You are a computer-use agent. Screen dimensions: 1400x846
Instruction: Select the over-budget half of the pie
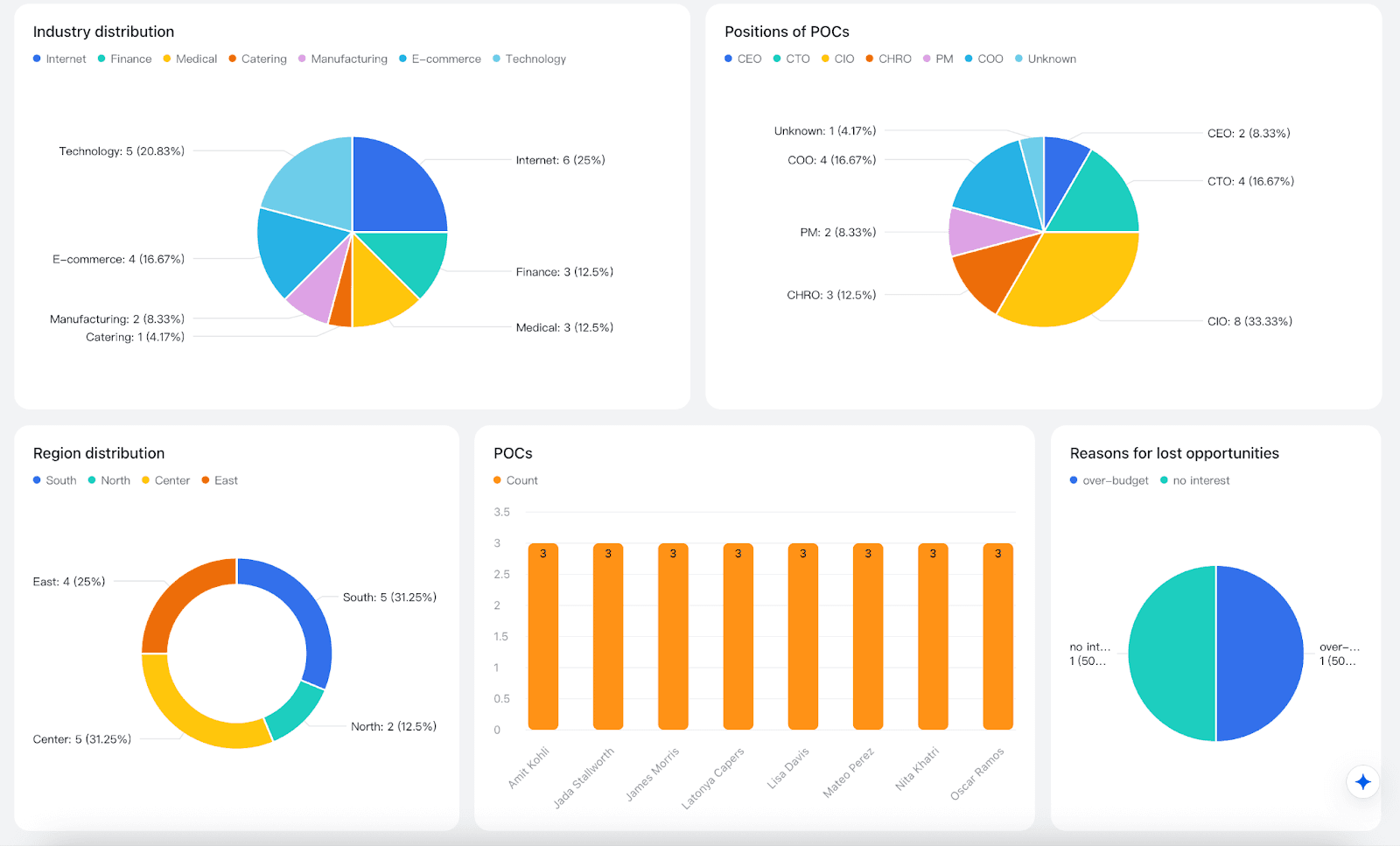click(x=1260, y=654)
